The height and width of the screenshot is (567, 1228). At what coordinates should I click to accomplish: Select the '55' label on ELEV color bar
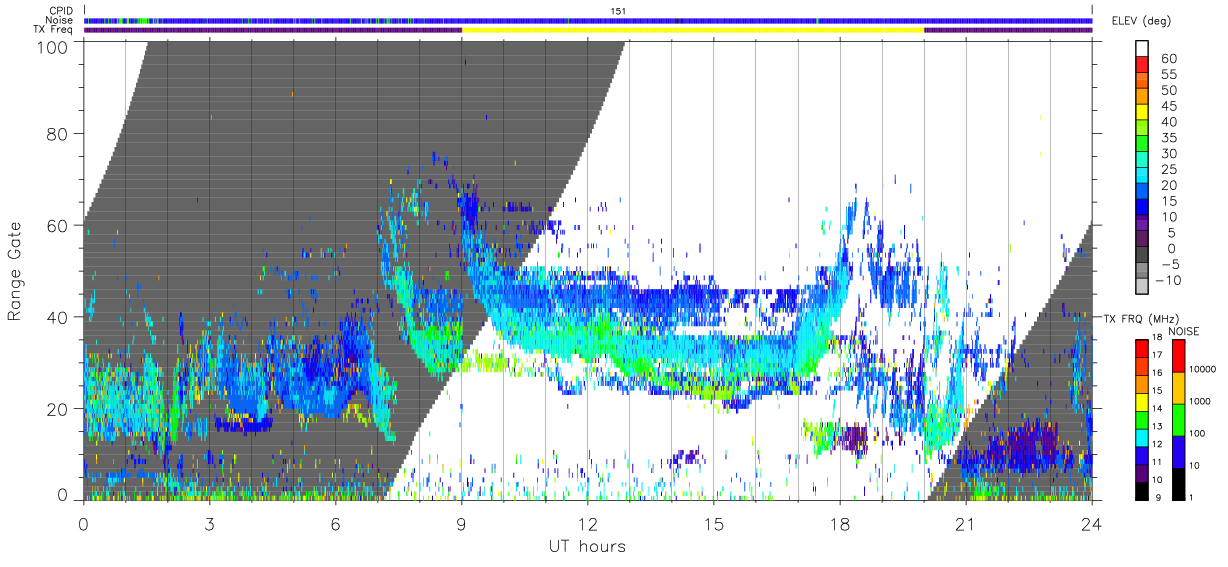1168,75
